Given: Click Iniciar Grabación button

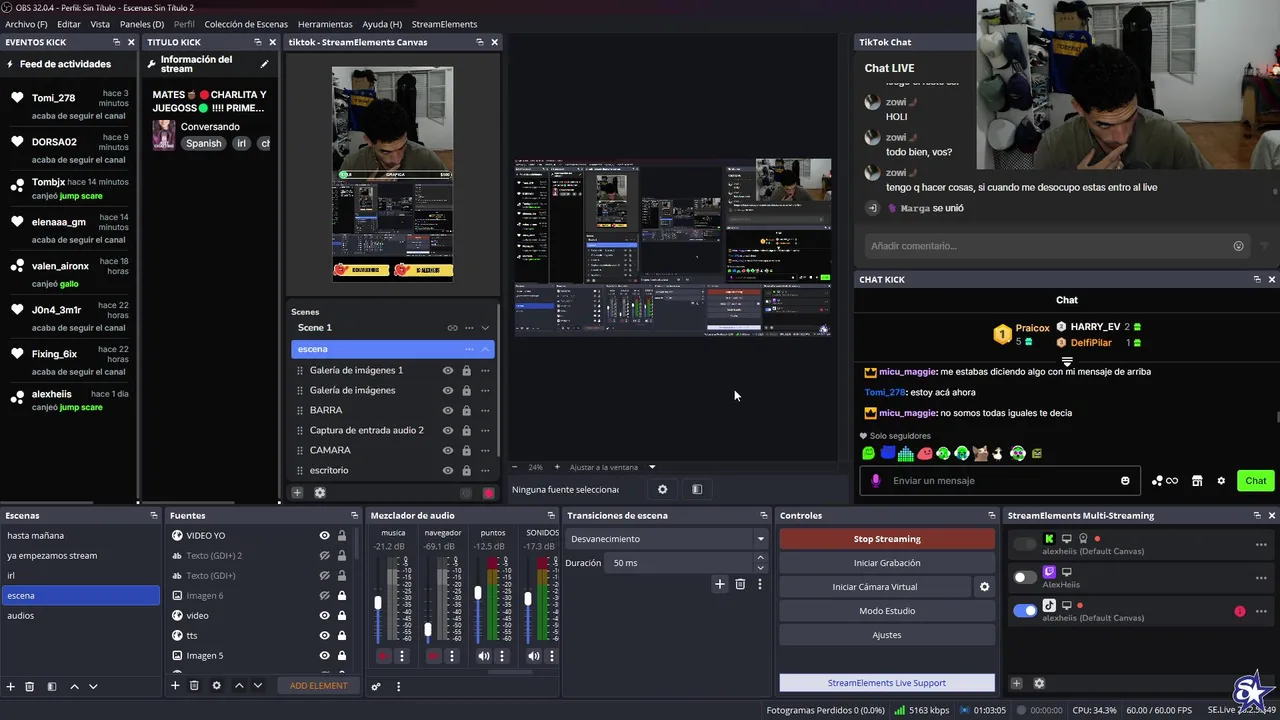Looking at the screenshot, I should [x=887, y=563].
